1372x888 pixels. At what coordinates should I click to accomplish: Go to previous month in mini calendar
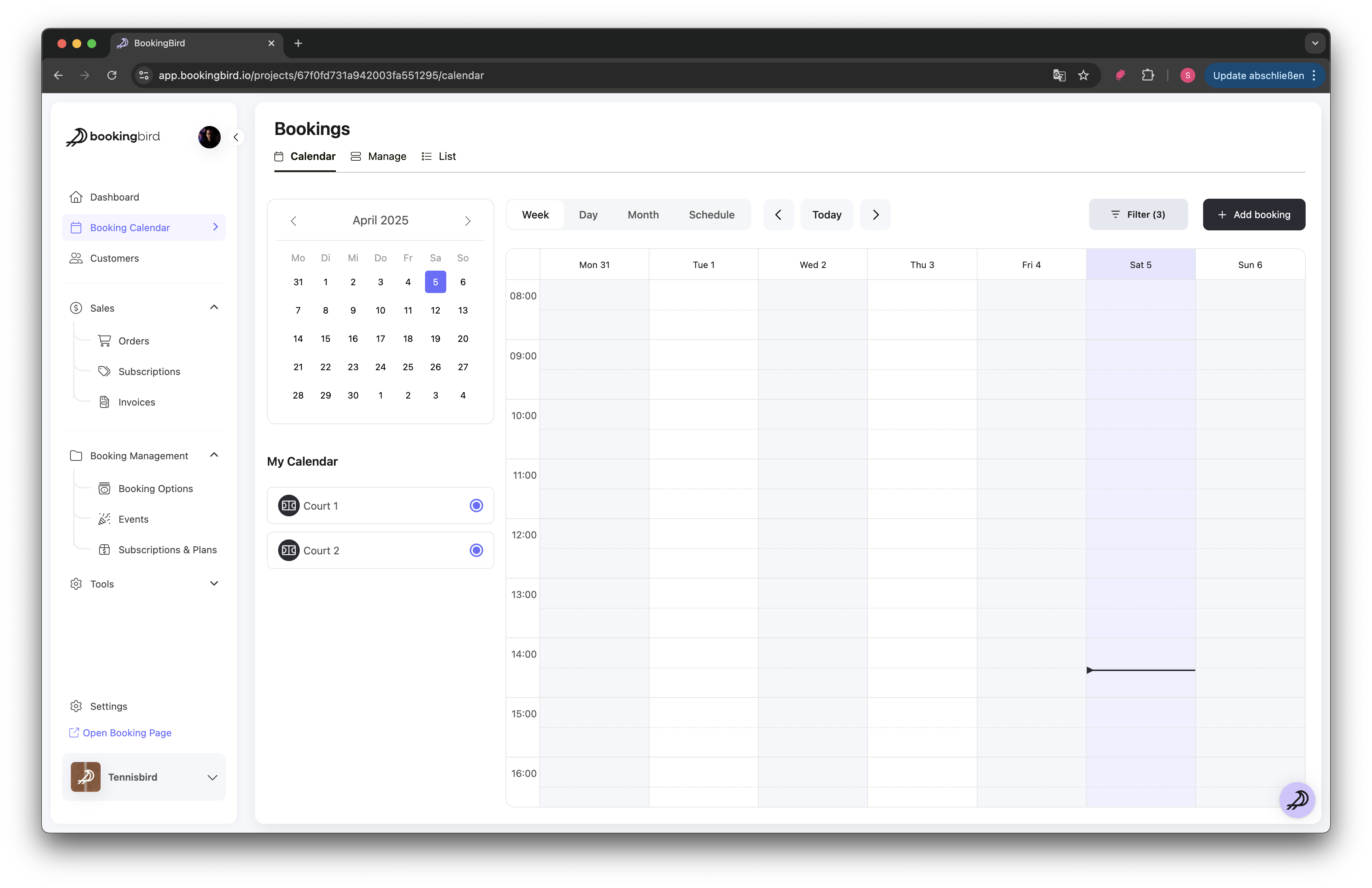click(293, 221)
